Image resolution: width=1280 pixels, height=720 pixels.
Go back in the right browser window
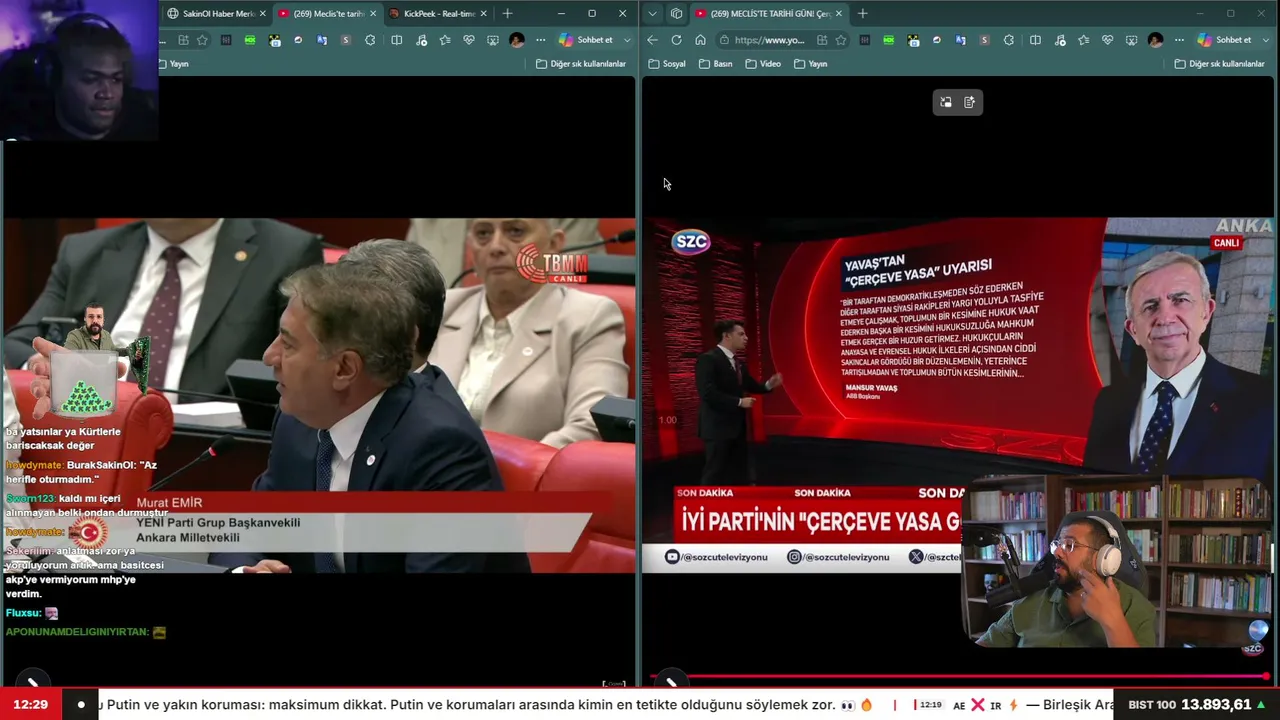tap(652, 40)
